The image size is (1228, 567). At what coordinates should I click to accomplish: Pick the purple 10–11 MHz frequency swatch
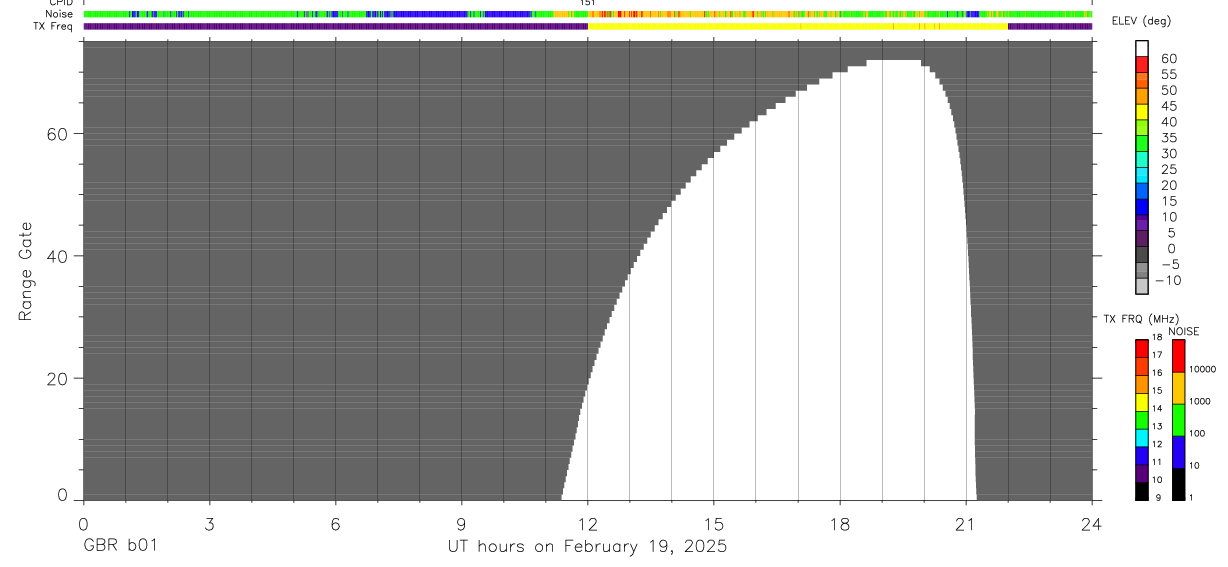[1142, 473]
